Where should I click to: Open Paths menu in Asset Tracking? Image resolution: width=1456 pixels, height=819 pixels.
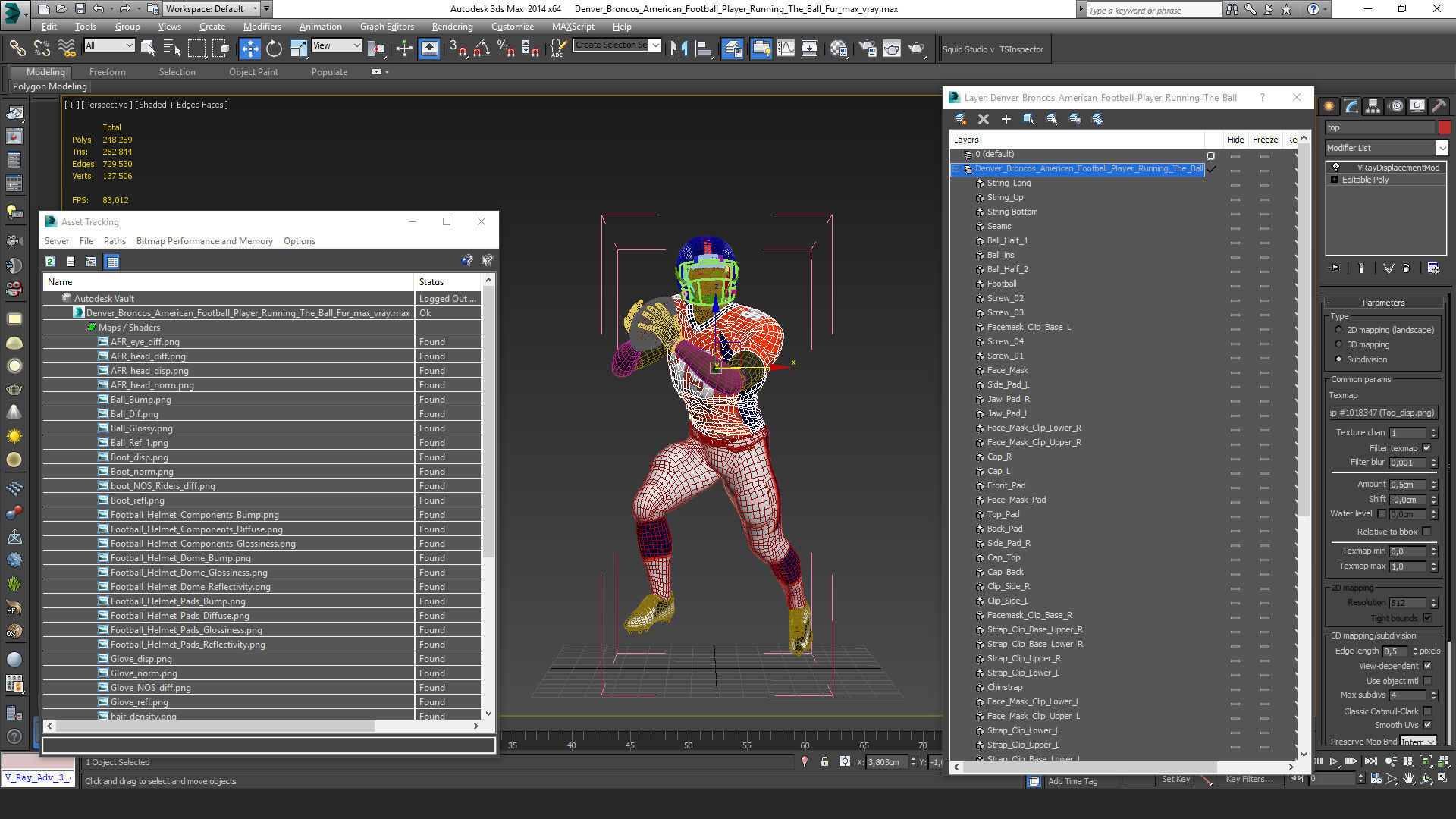(115, 241)
